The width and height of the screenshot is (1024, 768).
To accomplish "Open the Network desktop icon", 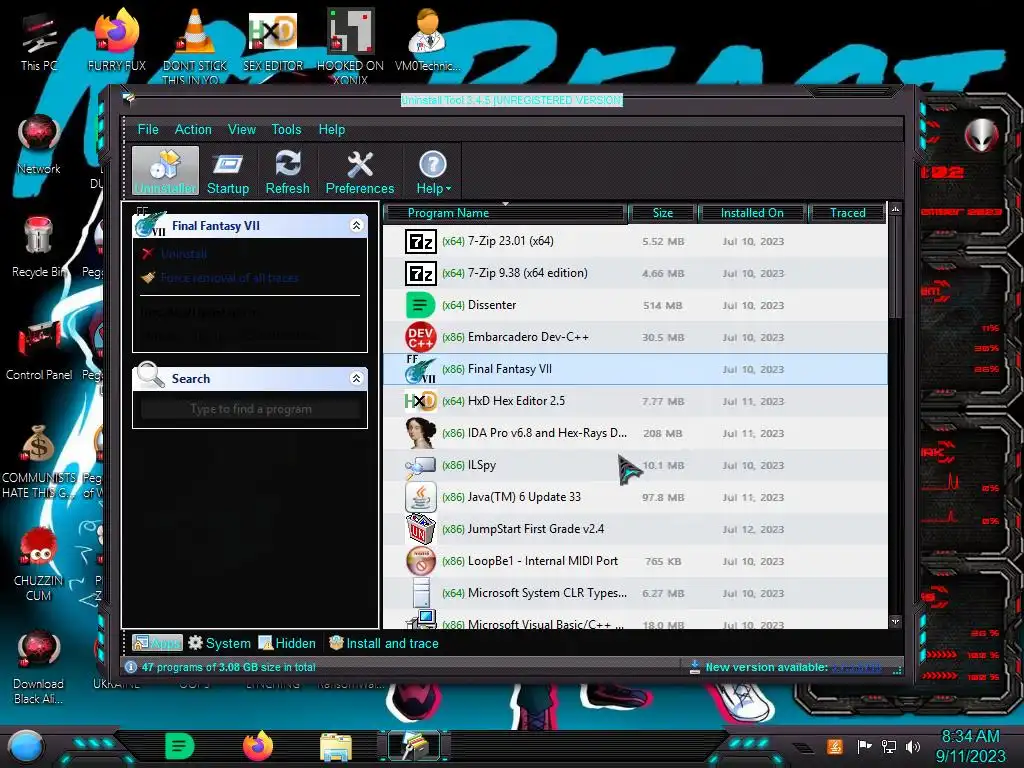I will coord(39,145).
